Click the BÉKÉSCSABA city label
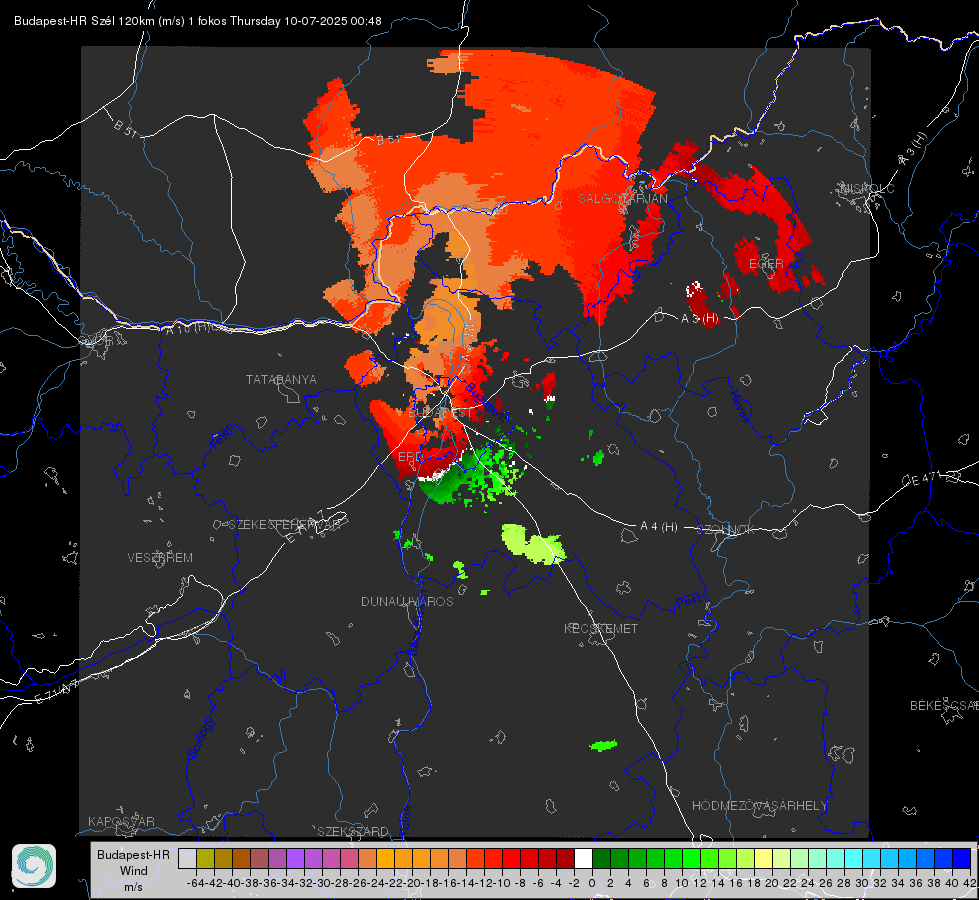The image size is (979, 900). coord(944,706)
